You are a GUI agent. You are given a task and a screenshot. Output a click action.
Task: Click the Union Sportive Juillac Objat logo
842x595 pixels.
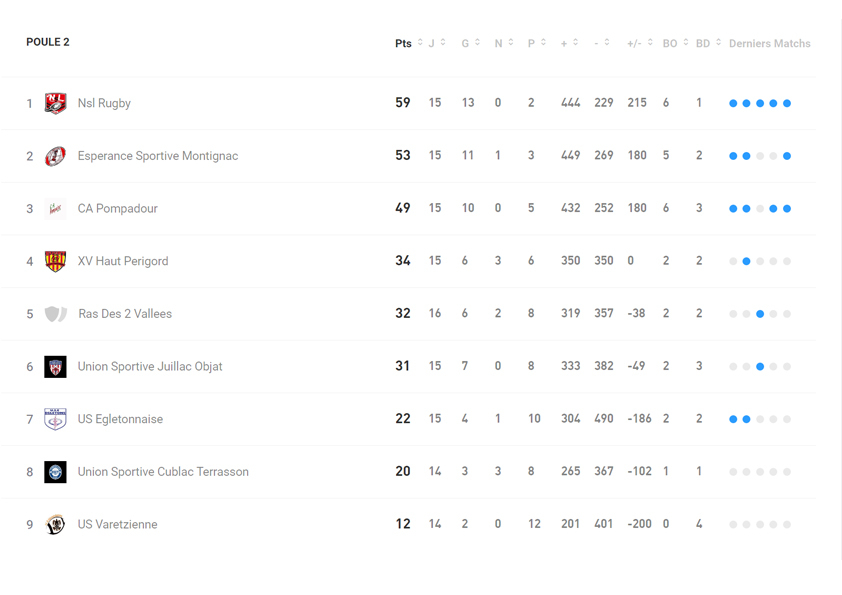pyautogui.click(x=56, y=367)
